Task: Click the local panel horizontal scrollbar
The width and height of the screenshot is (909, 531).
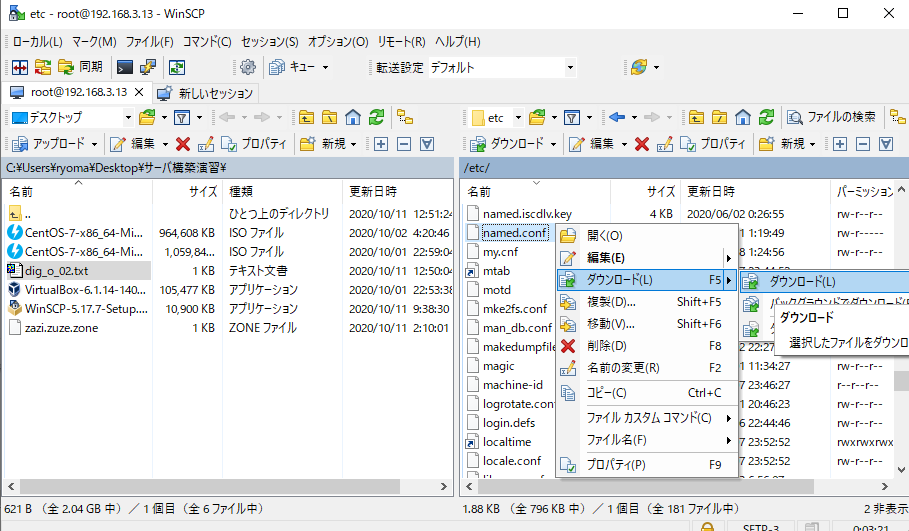Action: click(x=210, y=486)
